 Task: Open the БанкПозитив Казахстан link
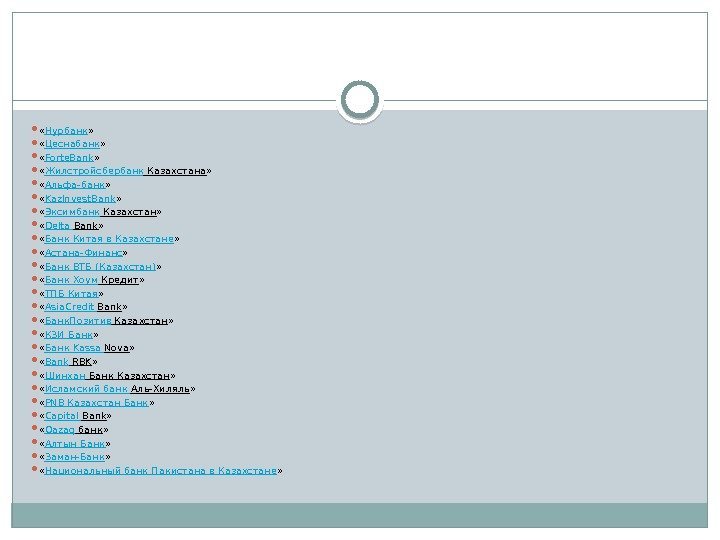[x=106, y=321]
